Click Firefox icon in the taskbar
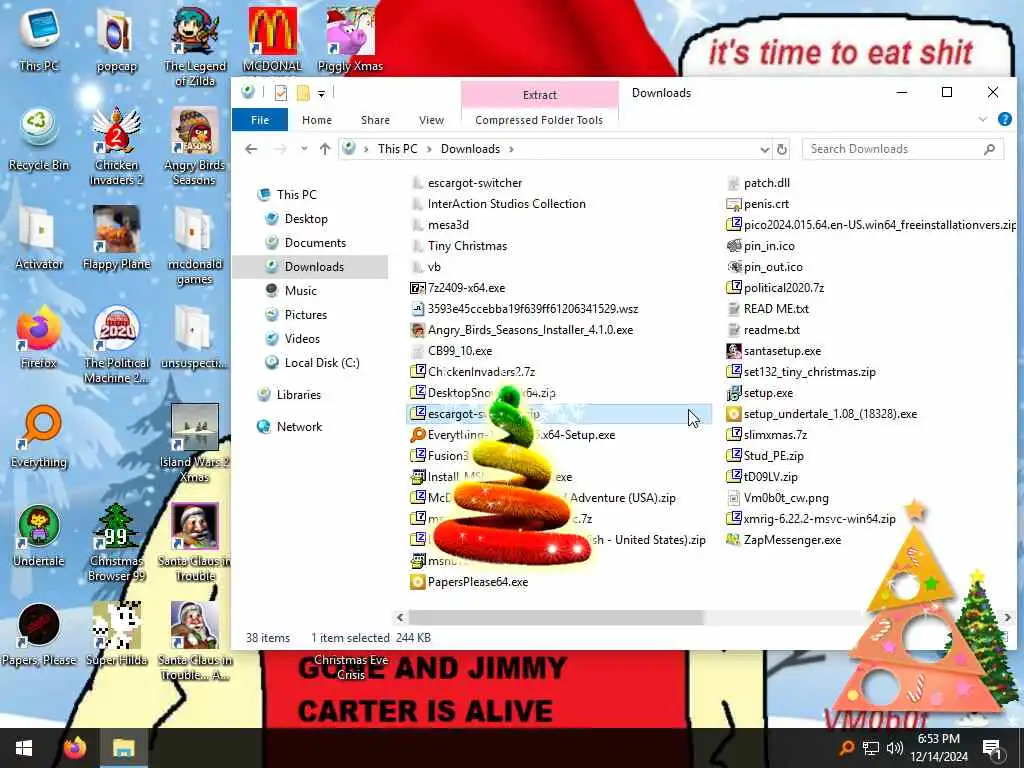 coord(75,748)
